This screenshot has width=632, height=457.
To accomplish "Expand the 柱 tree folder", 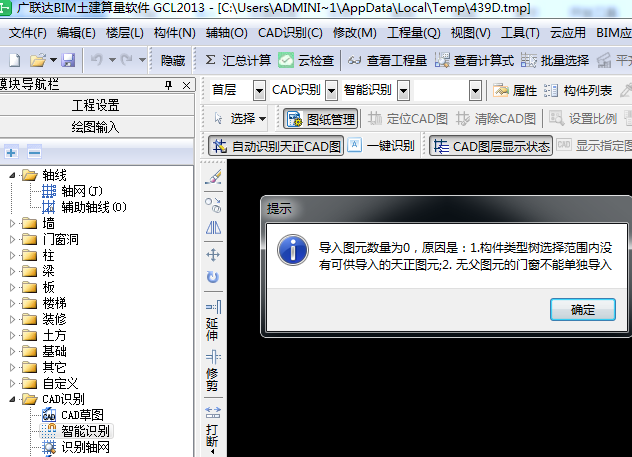I will (12, 256).
